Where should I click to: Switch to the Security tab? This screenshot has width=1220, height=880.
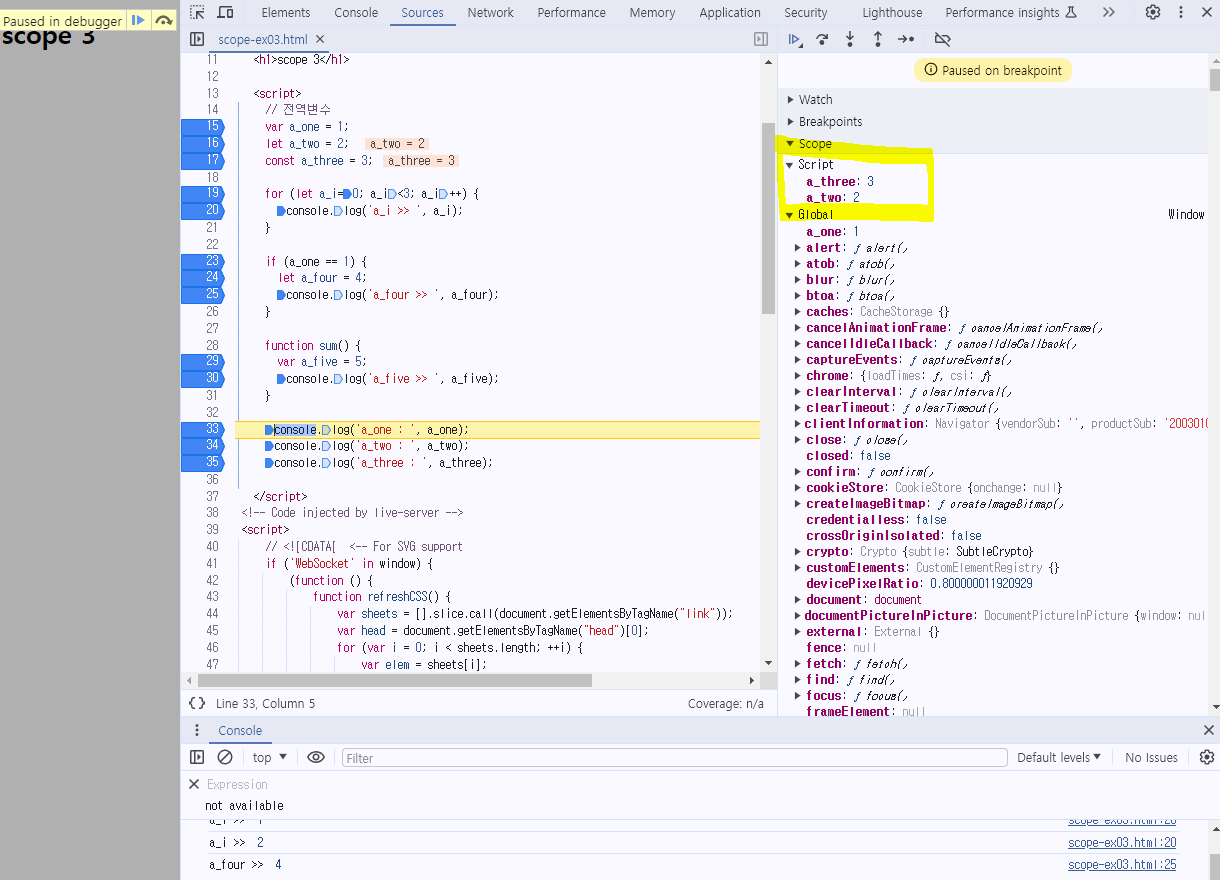805,12
